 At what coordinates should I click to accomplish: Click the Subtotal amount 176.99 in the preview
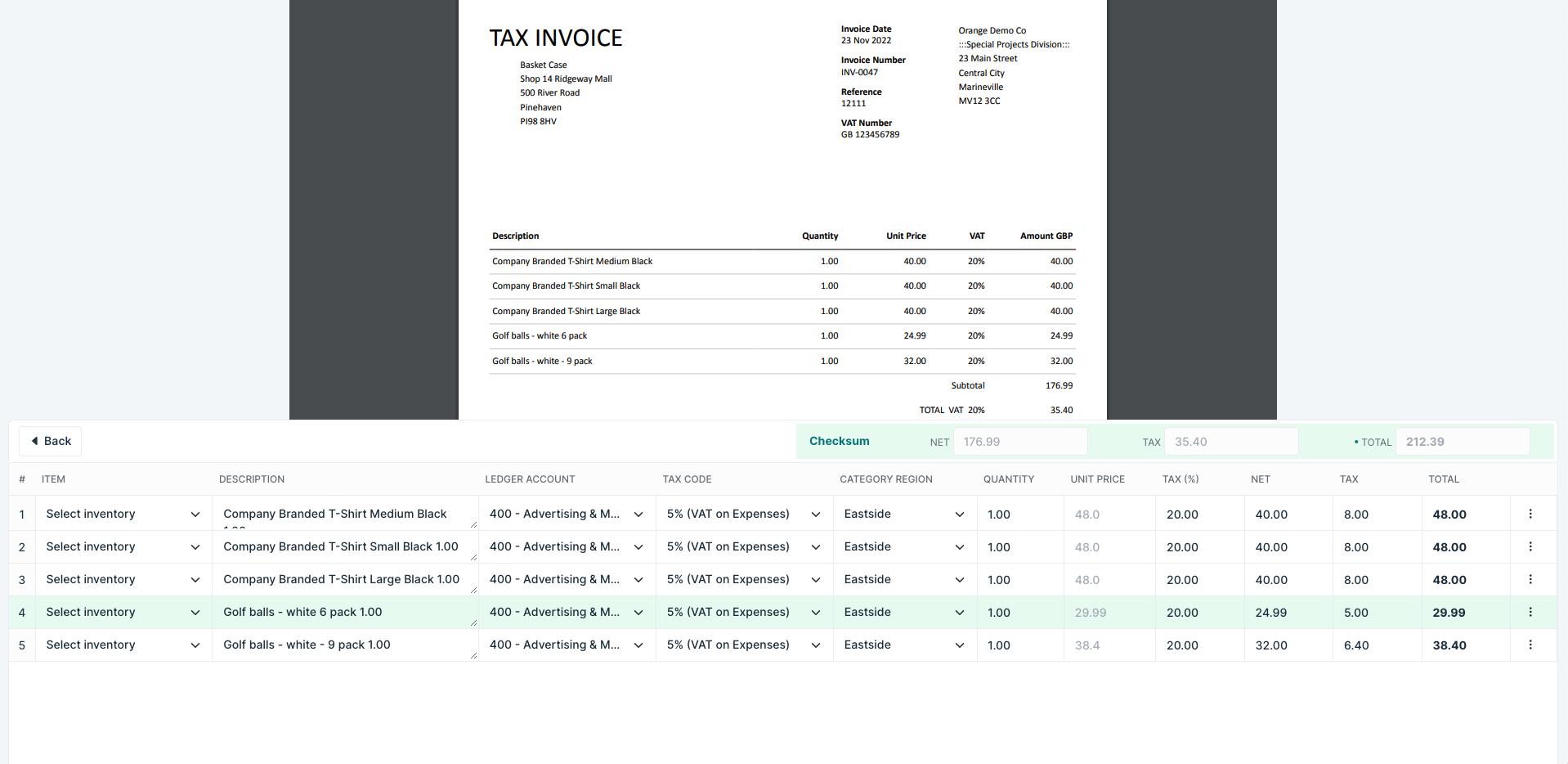point(1059,385)
